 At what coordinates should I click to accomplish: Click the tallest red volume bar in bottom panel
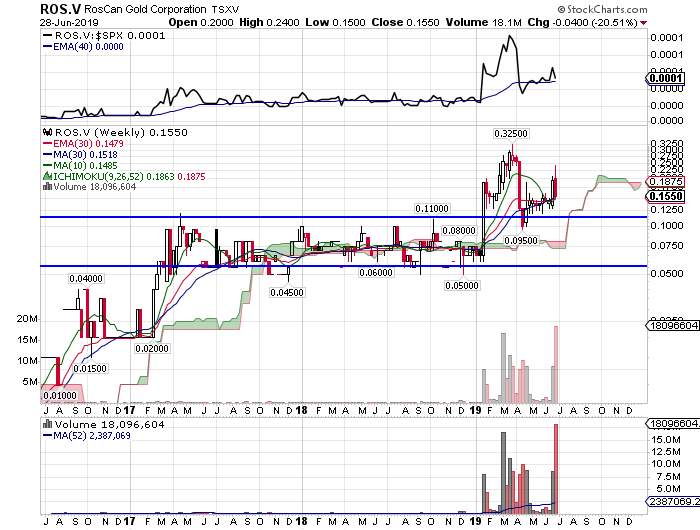556,469
